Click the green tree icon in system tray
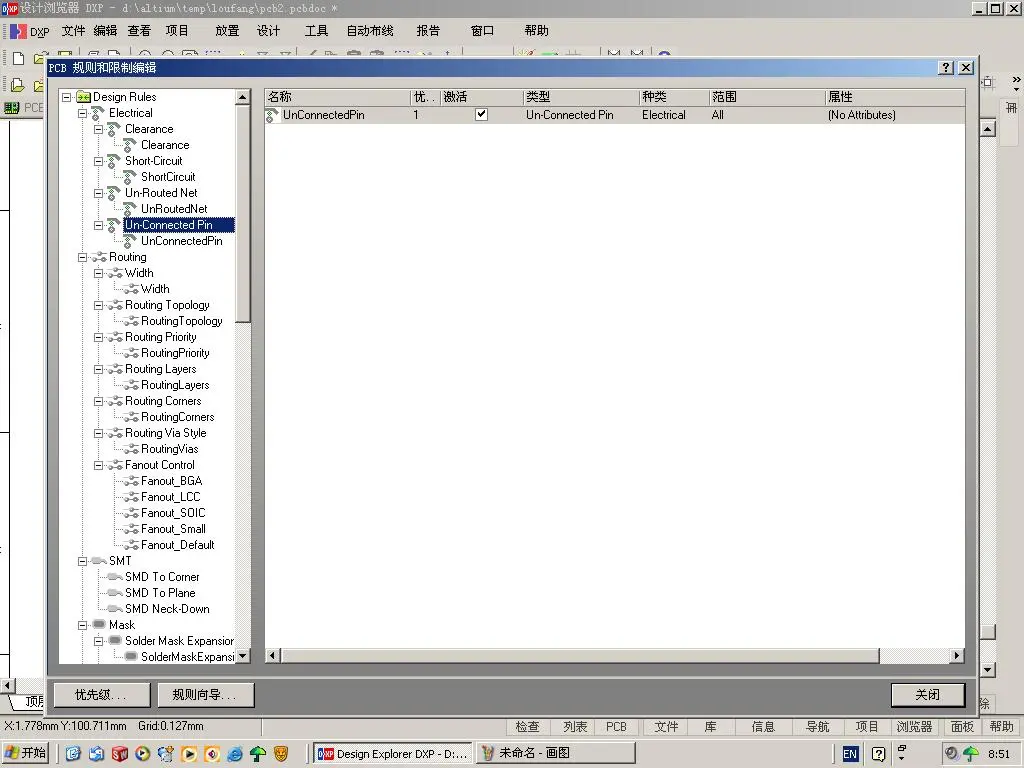Screen dimensions: 1024x768 (970, 754)
